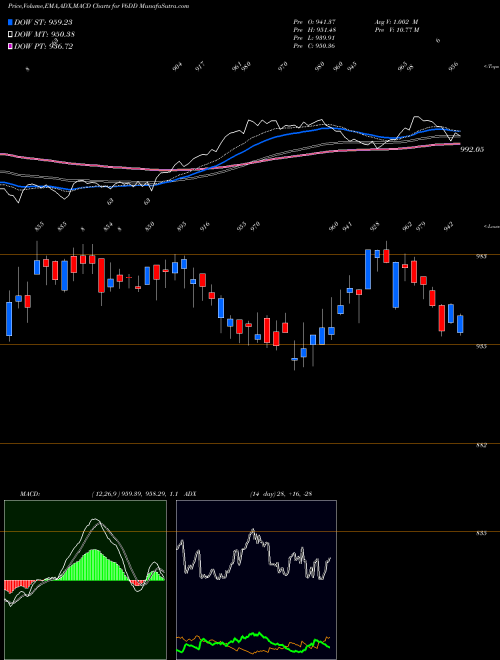Click the 'Pre H: 951.48' high value
500x660 pixels.
314,30
